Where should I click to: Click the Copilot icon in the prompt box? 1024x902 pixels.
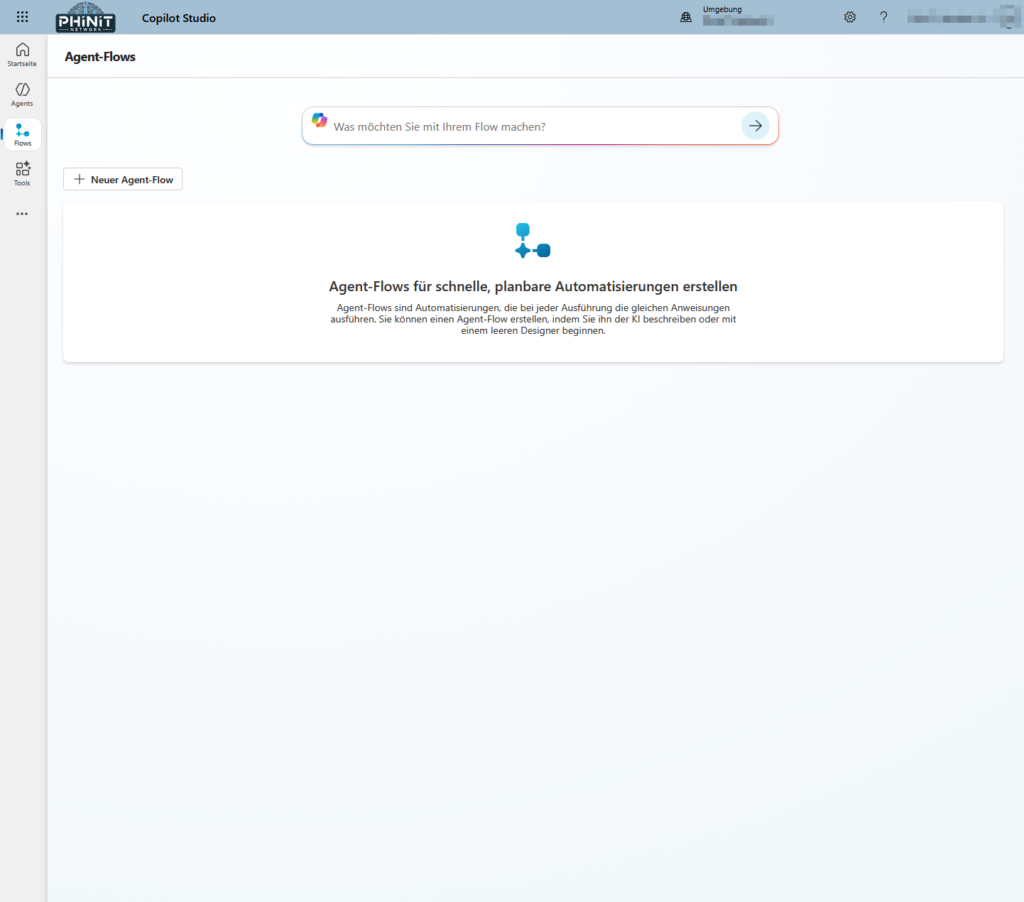pyautogui.click(x=319, y=121)
